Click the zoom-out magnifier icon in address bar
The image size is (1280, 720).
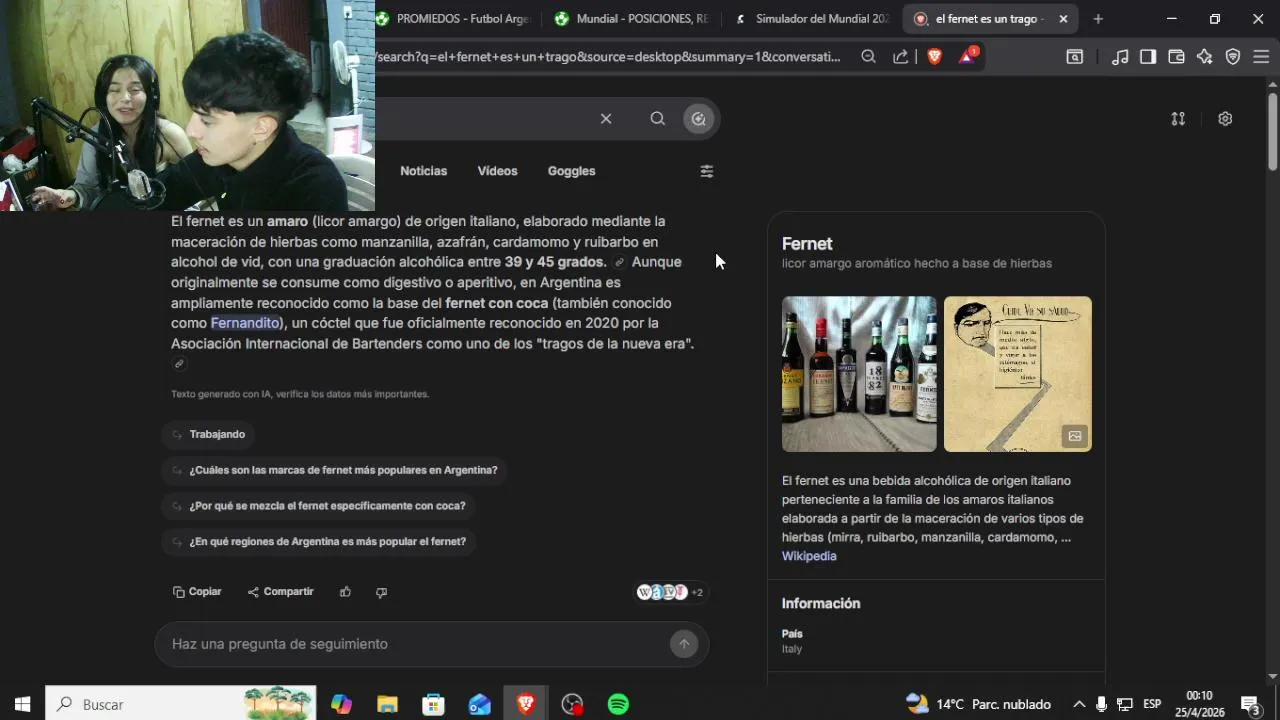(x=868, y=57)
